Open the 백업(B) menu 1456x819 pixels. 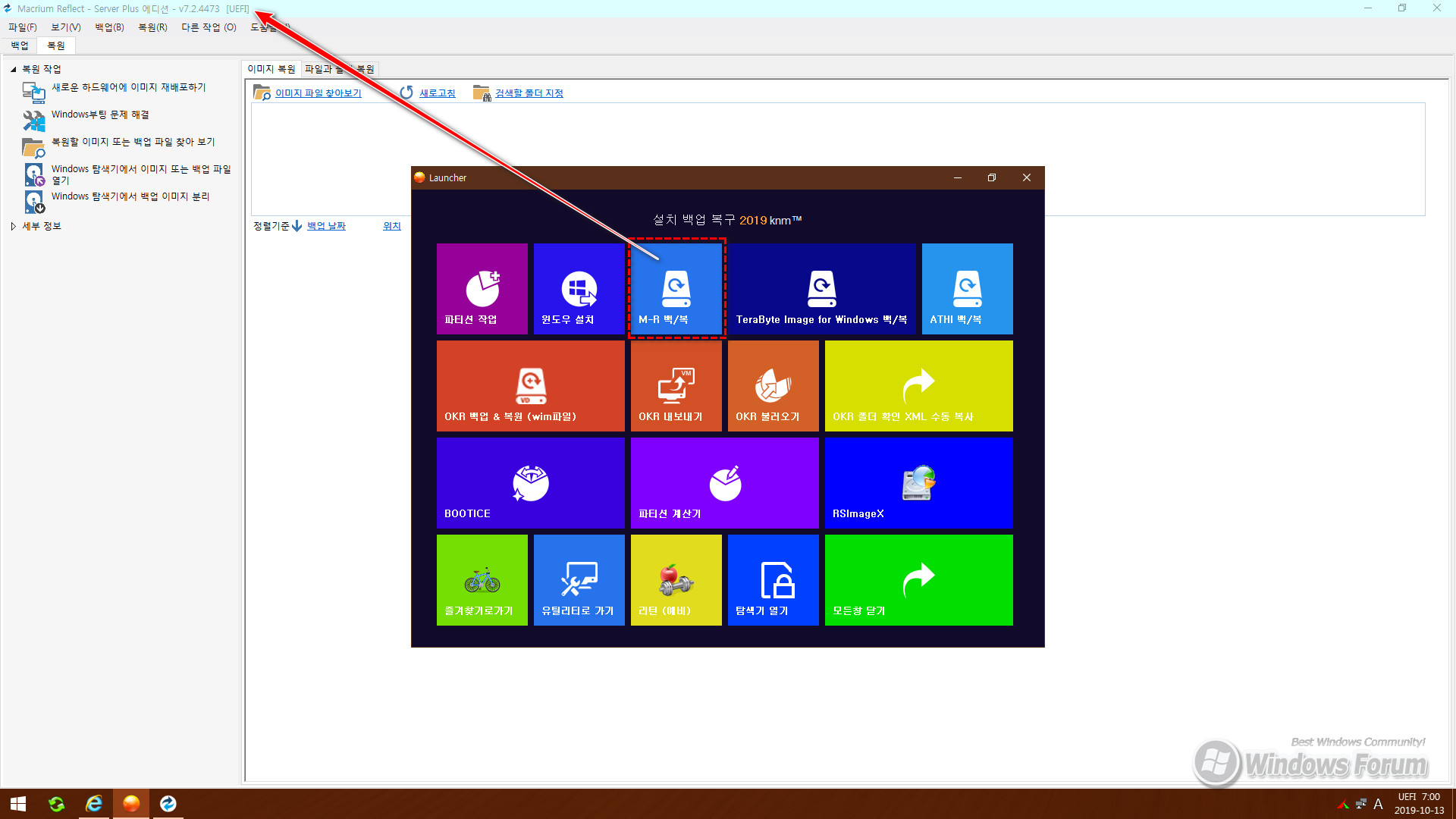point(109,27)
